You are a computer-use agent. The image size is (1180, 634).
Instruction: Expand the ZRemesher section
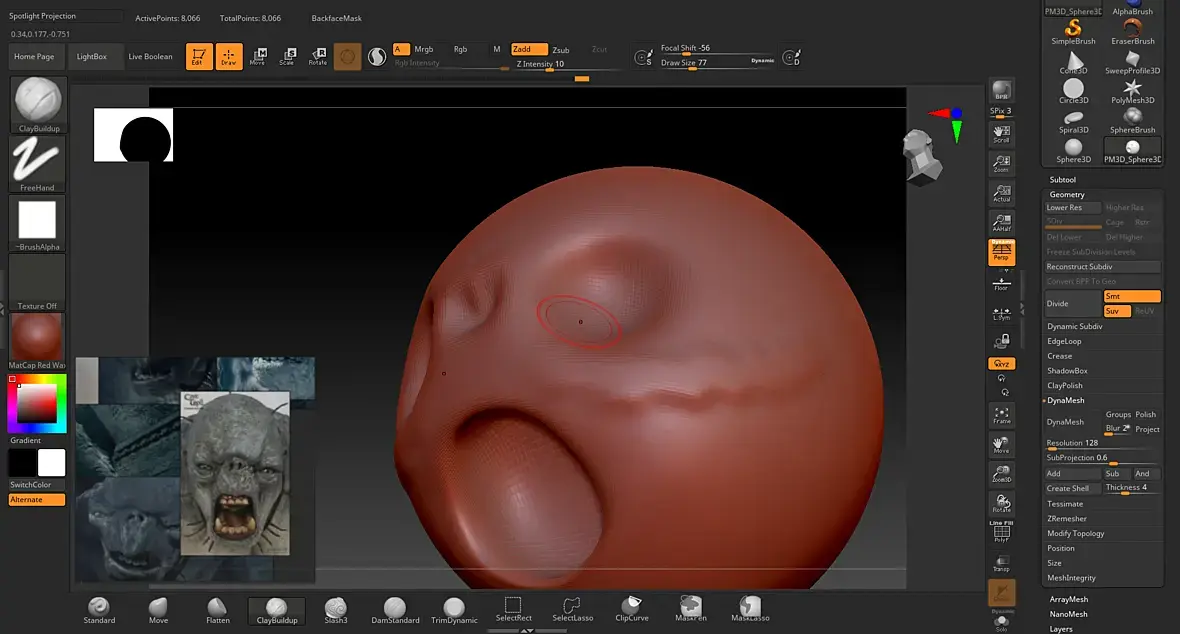[1066, 518]
